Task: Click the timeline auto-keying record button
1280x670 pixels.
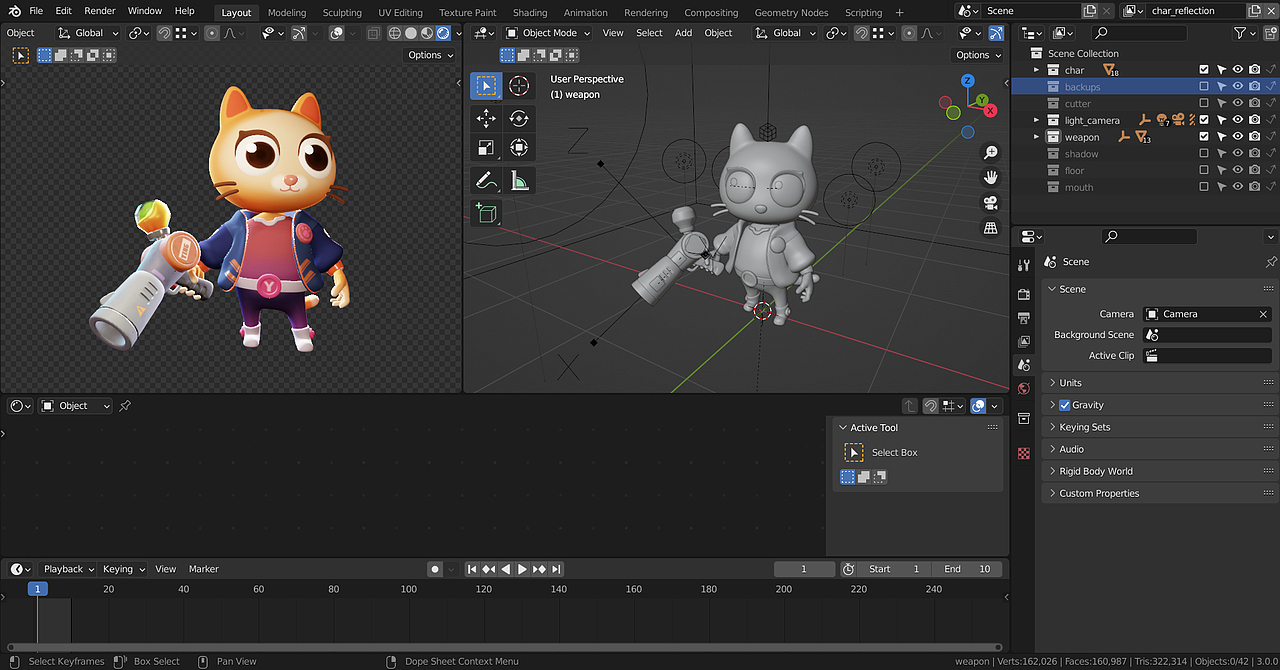Action: point(435,569)
